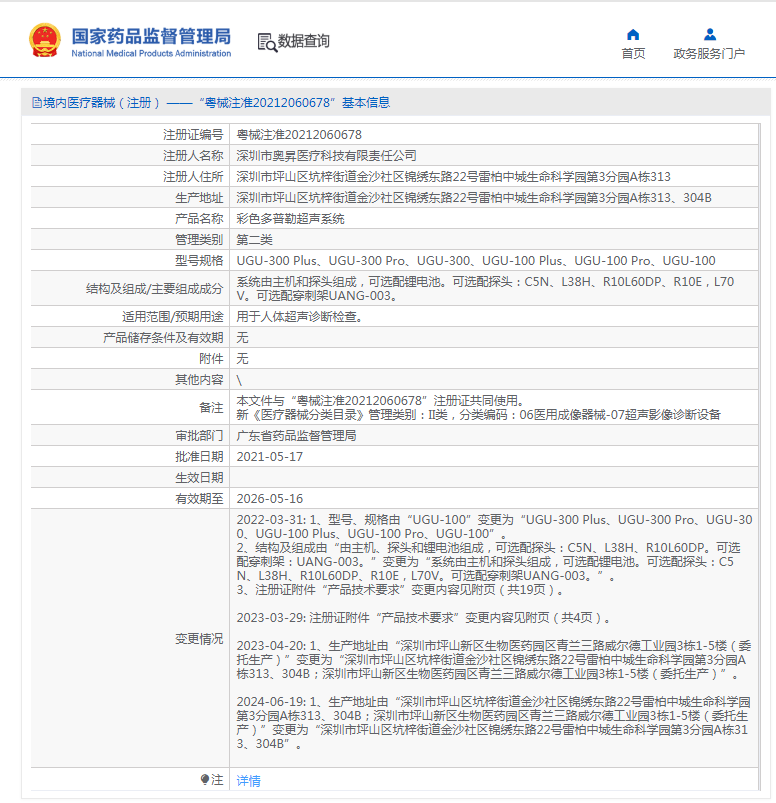This screenshot has width=776, height=803.
Task: Click the 备注 remarks text
Action: [478, 408]
